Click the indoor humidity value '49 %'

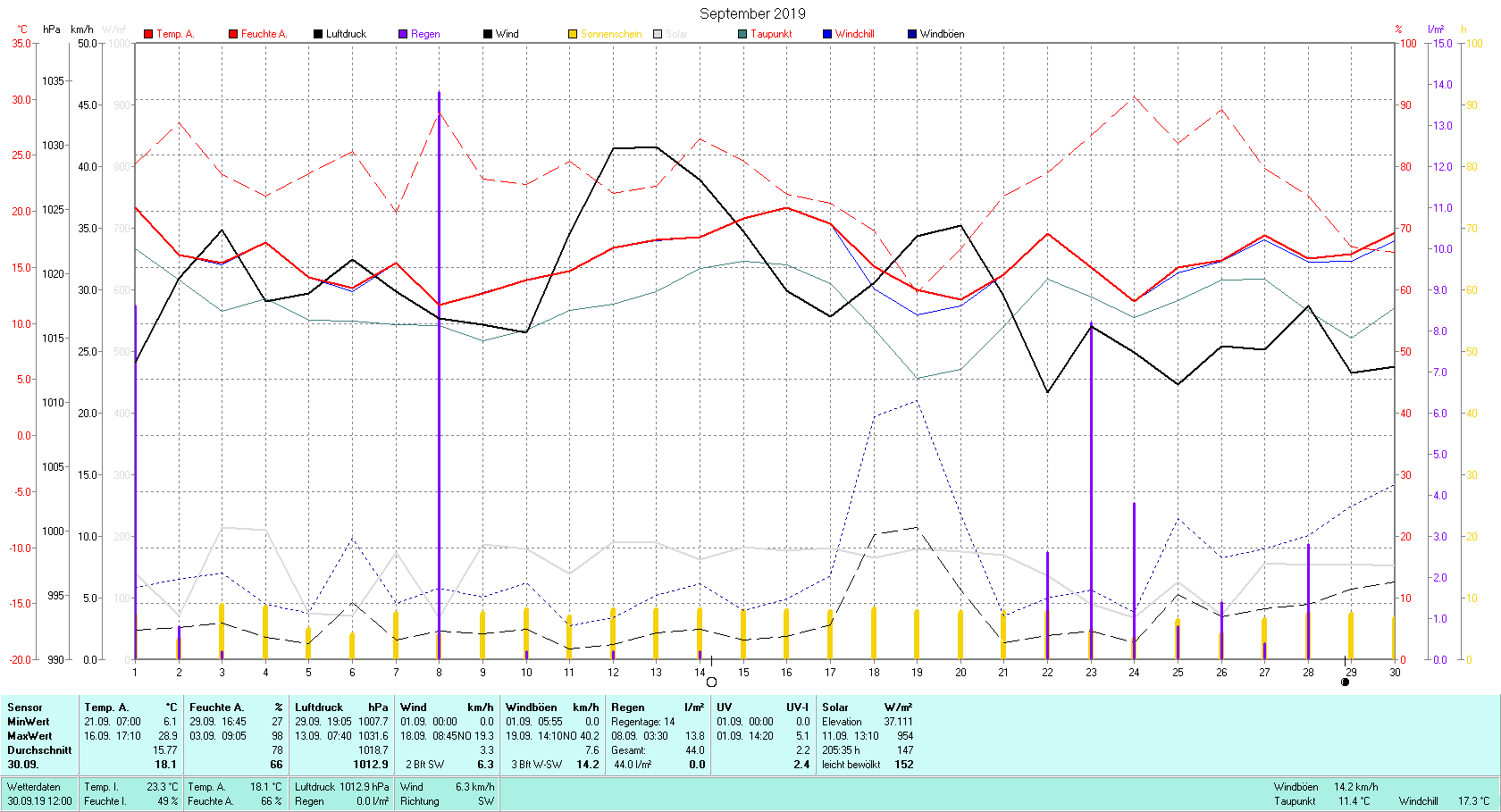pyautogui.click(x=168, y=801)
